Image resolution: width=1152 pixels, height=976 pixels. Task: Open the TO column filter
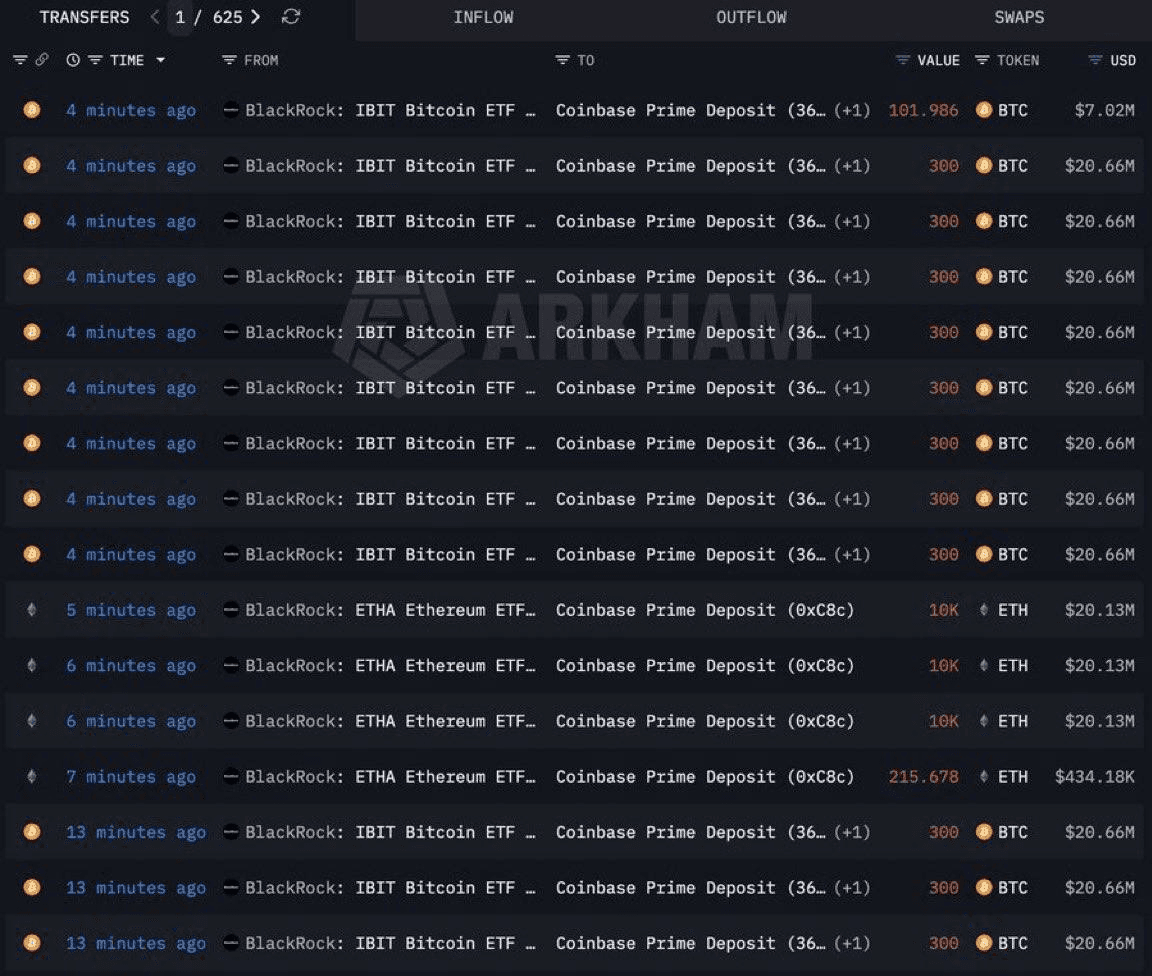coord(563,60)
